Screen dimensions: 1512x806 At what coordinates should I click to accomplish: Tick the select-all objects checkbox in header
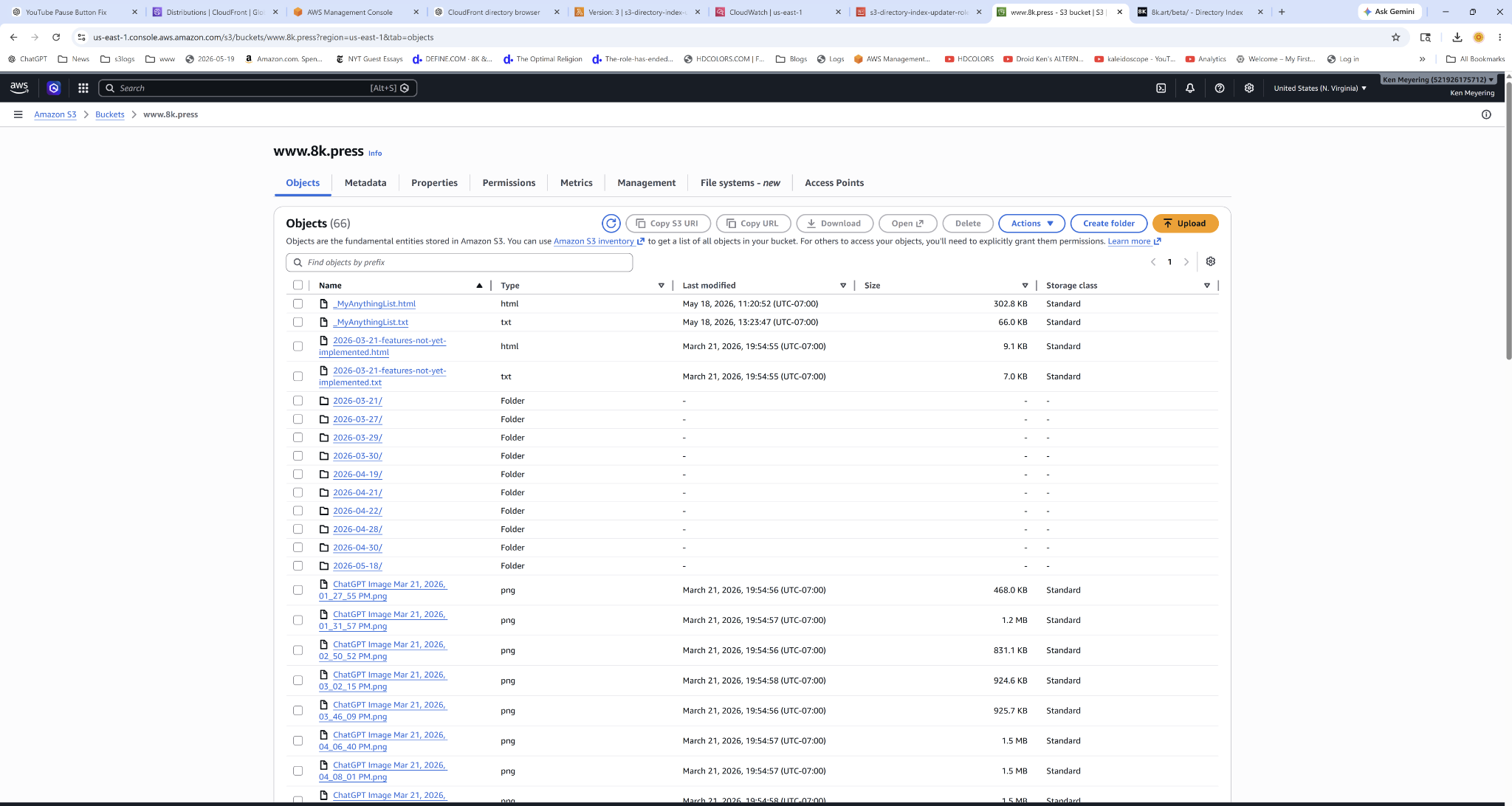tap(298, 285)
